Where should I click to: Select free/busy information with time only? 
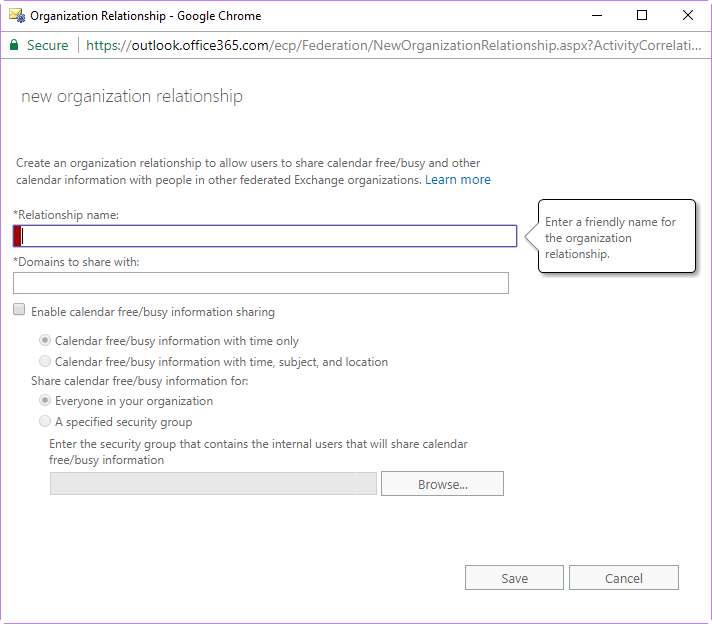45,340
